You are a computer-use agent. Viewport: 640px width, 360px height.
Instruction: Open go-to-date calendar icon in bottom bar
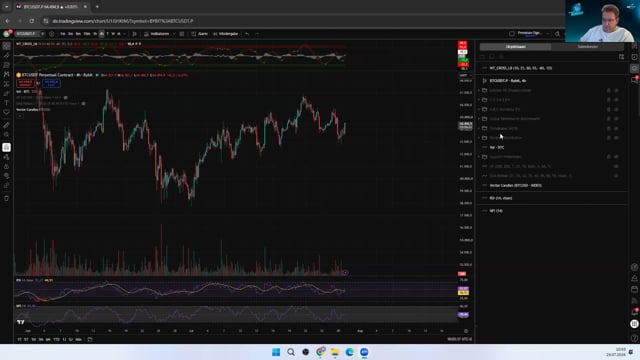[x=90, y=339]
